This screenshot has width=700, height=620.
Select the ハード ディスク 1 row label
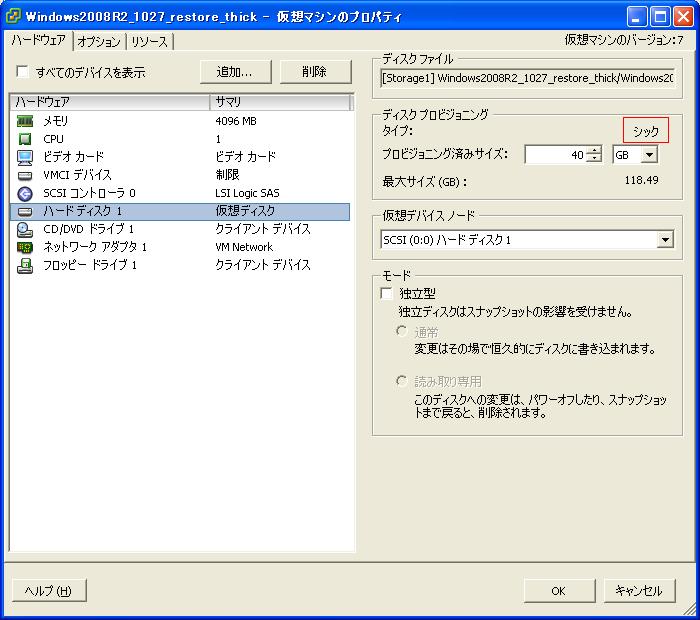83,211
